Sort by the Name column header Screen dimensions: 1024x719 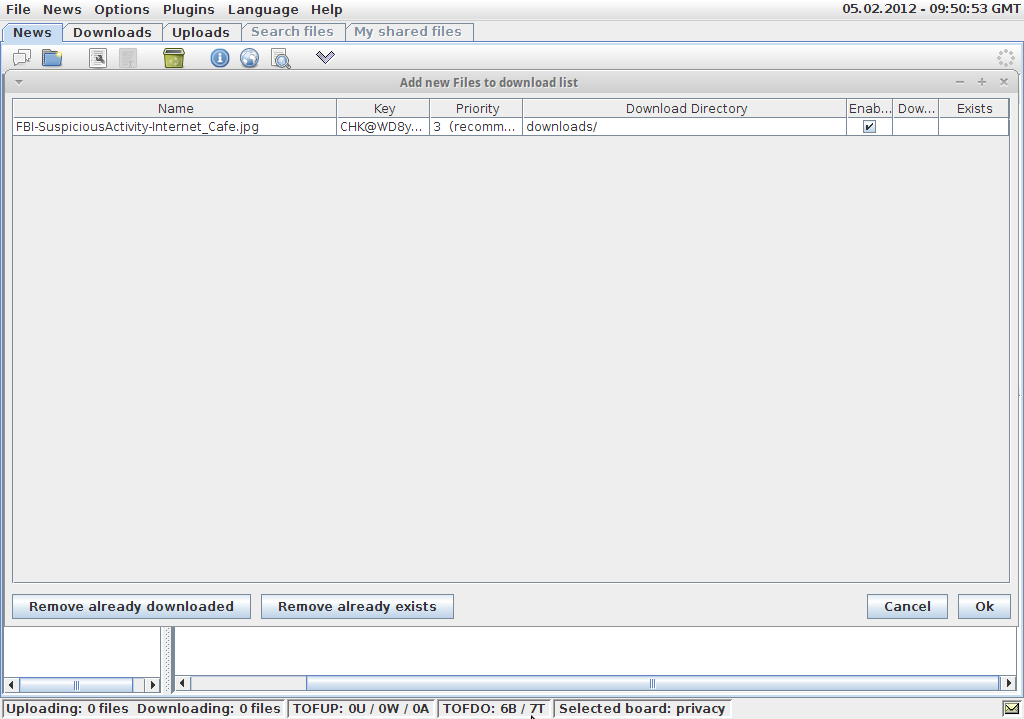coord(175,108)
